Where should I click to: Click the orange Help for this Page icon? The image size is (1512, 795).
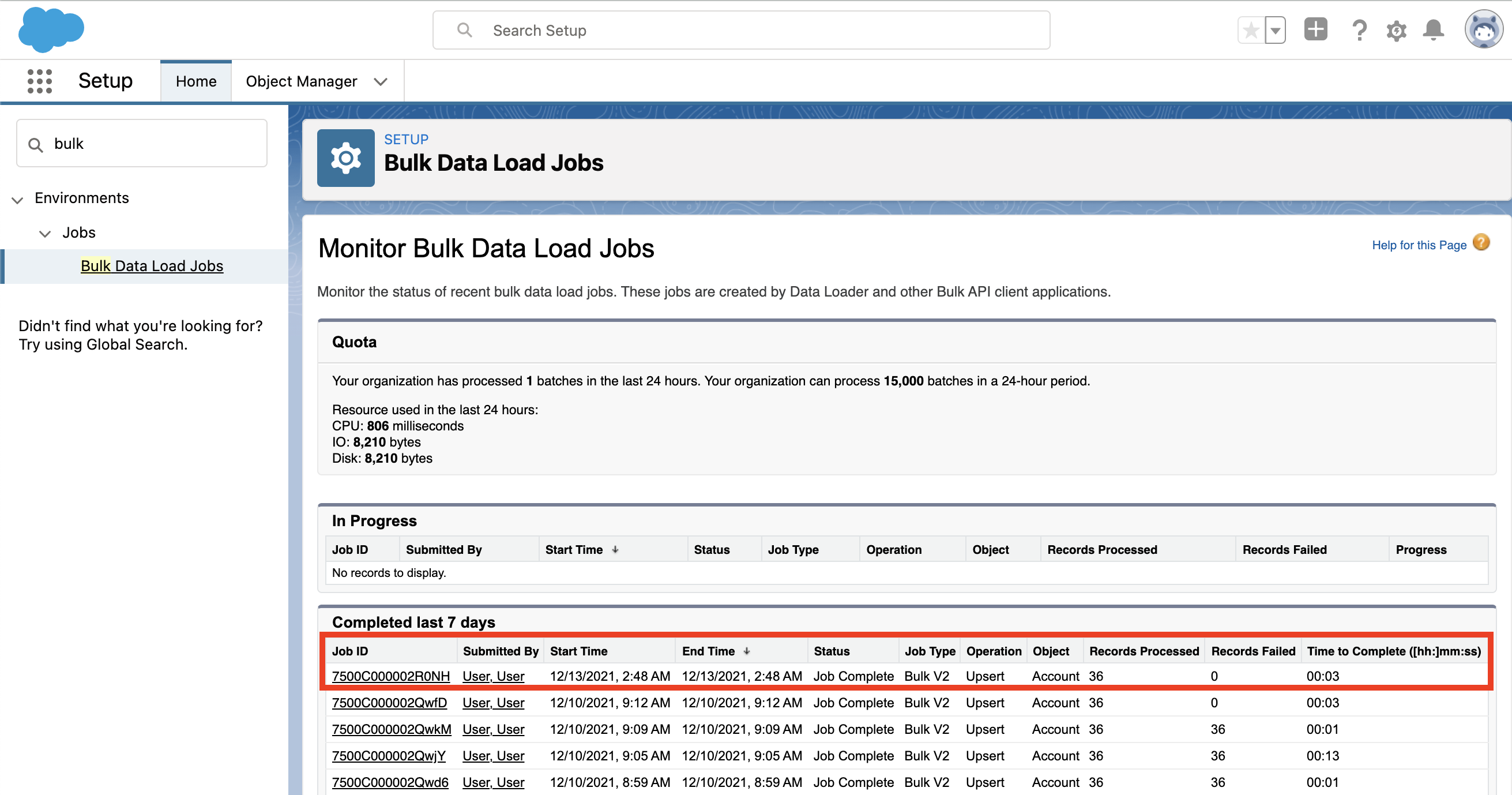point(1481,242)
